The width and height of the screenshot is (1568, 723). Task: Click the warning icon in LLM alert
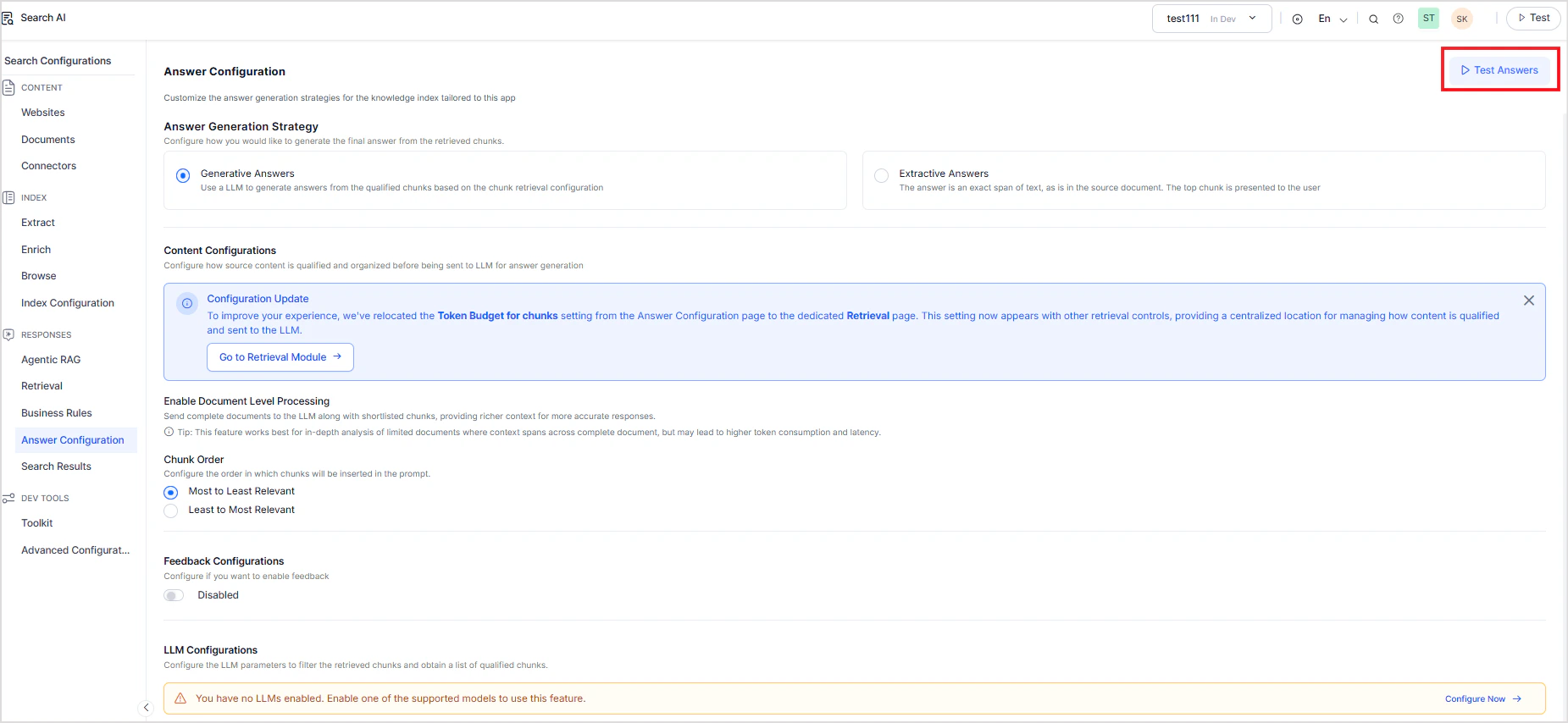180,698
